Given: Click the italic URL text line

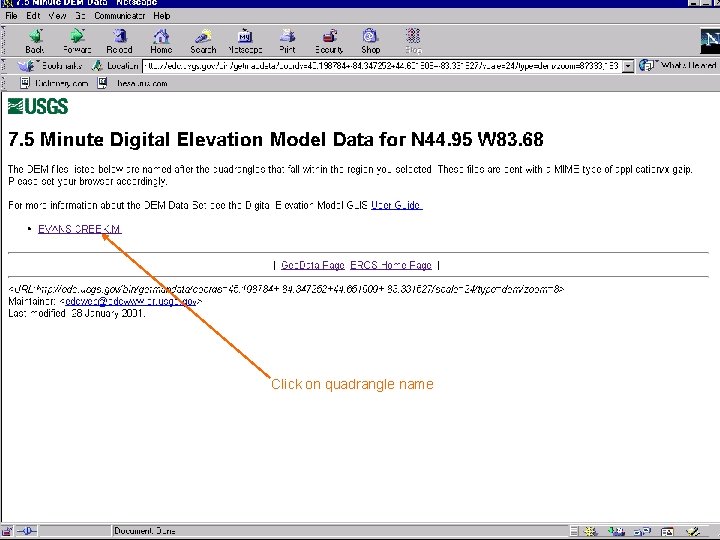Looking at the screenshot, I should [287, 289].
